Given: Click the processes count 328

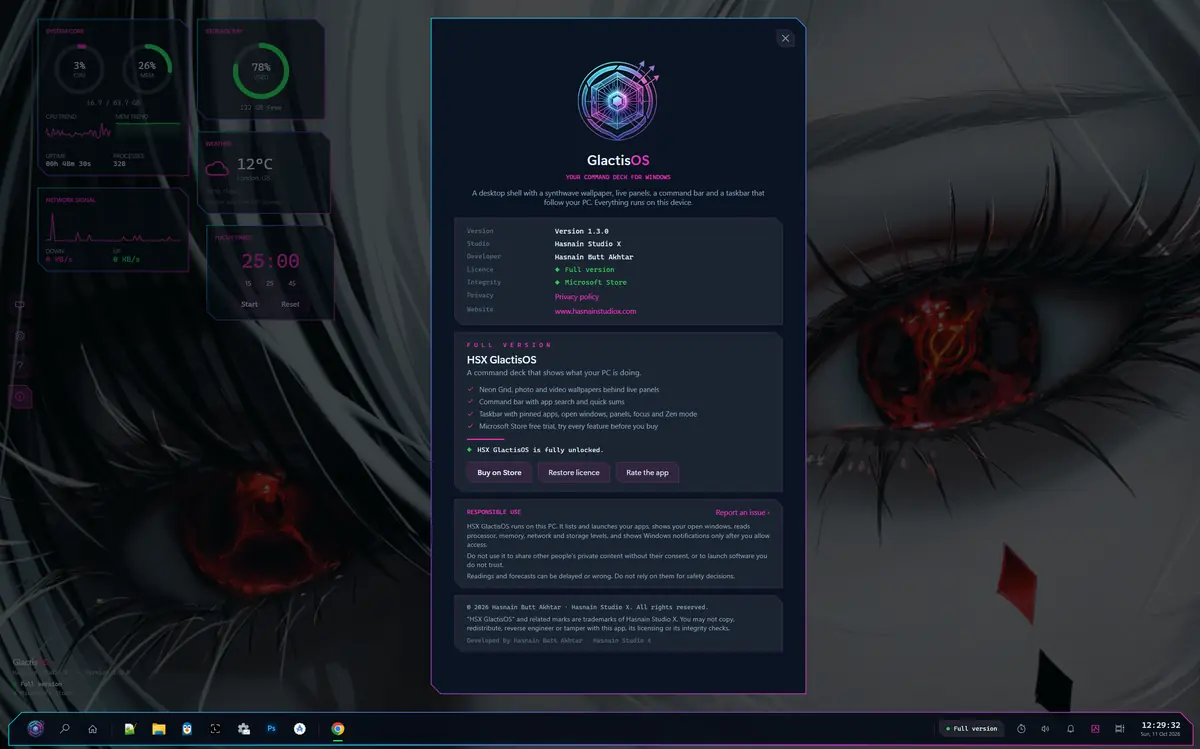Looking at the screenshot, I should click(120, 163).
